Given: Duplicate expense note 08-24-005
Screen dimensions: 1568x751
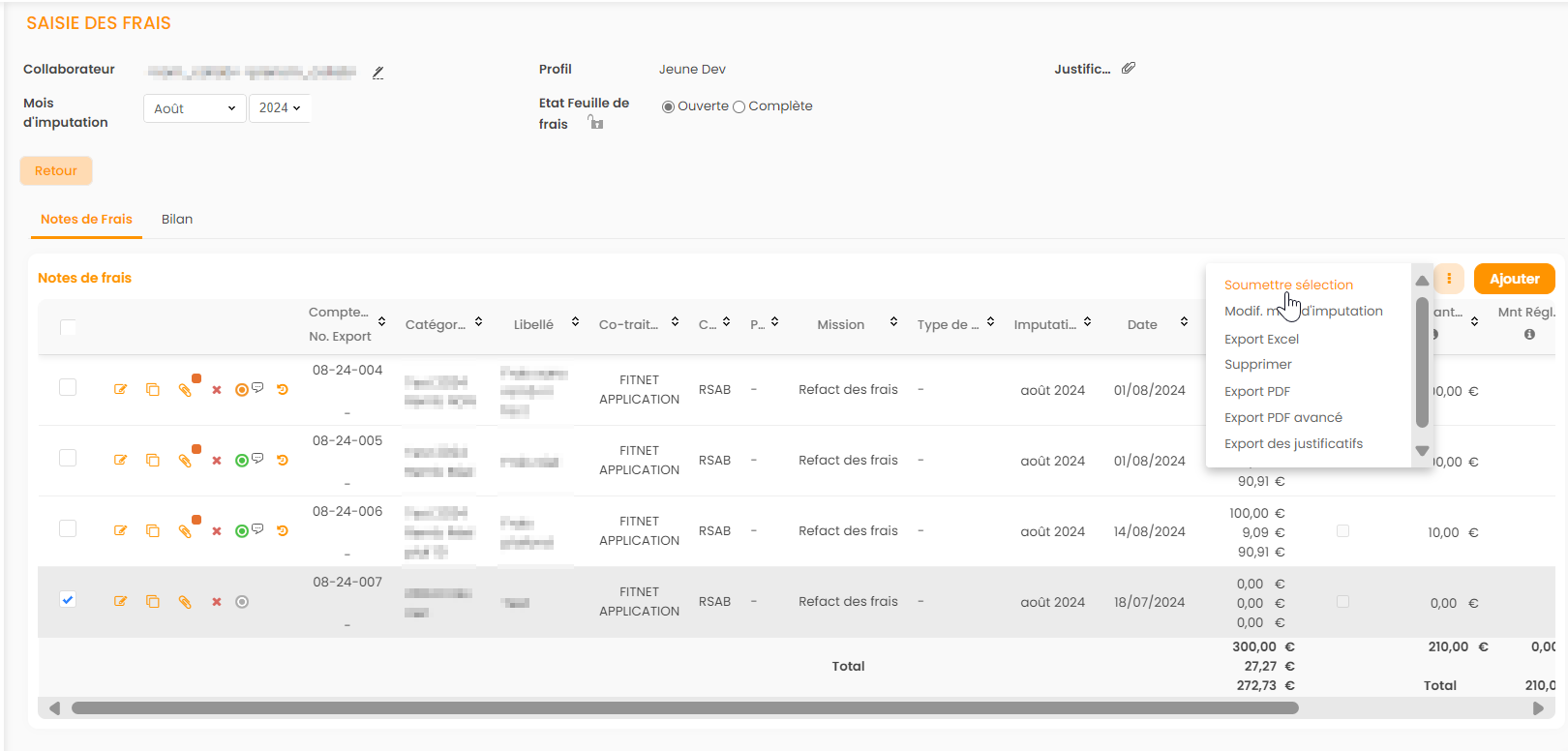Looking at the screenshot, I should point(153,461).
